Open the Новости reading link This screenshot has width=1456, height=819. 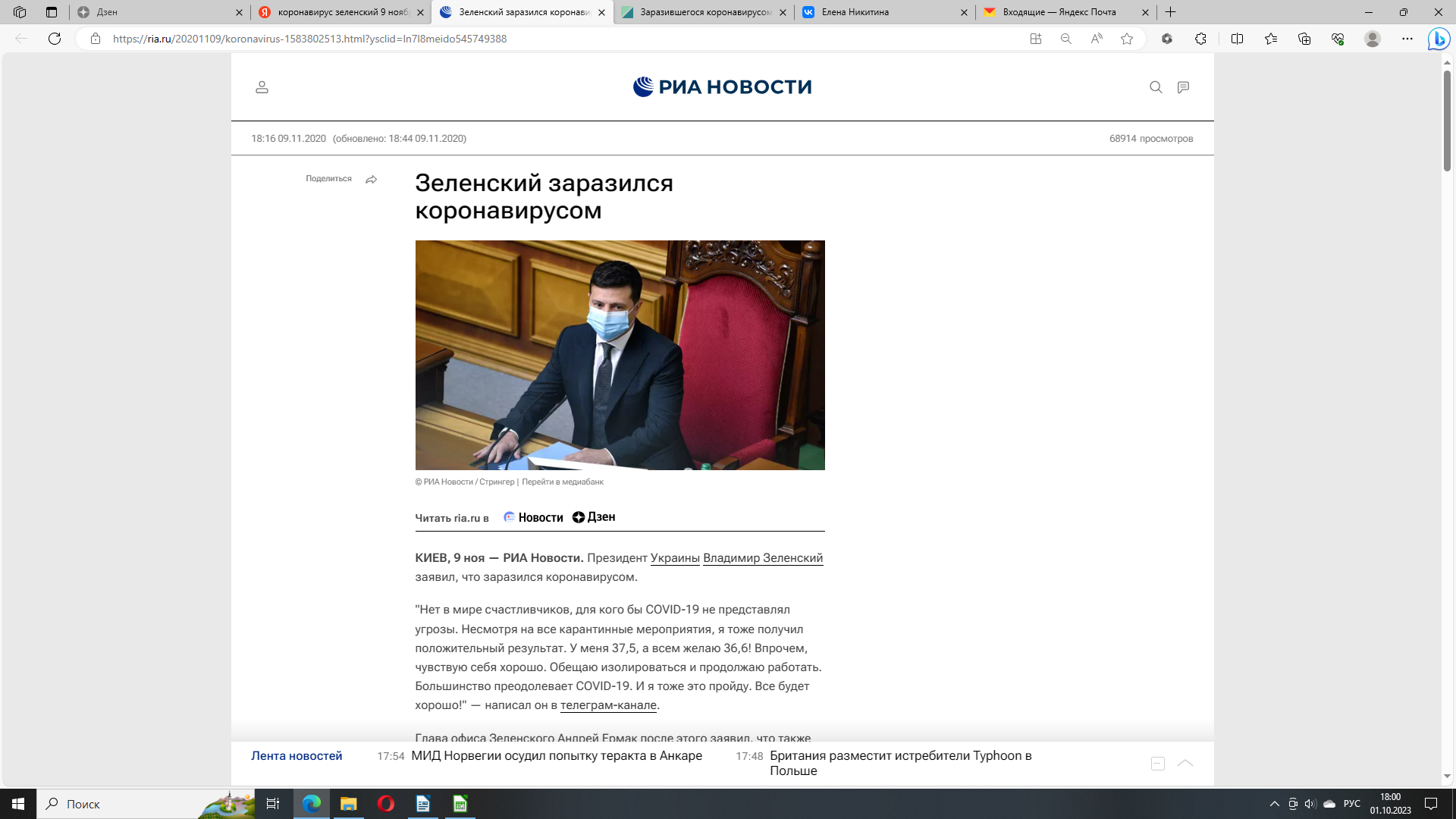[534, 517]
